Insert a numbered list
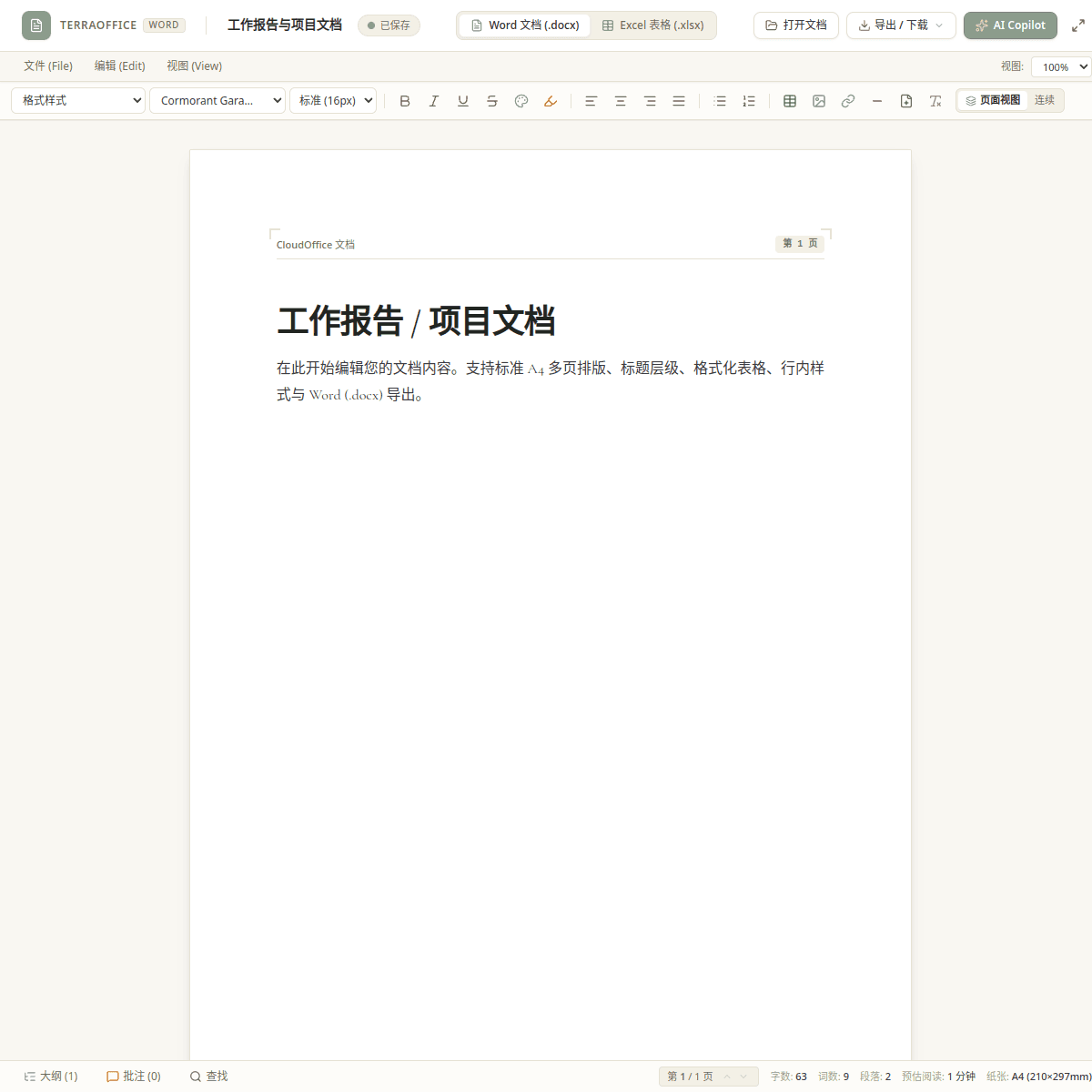 (749, 101)
